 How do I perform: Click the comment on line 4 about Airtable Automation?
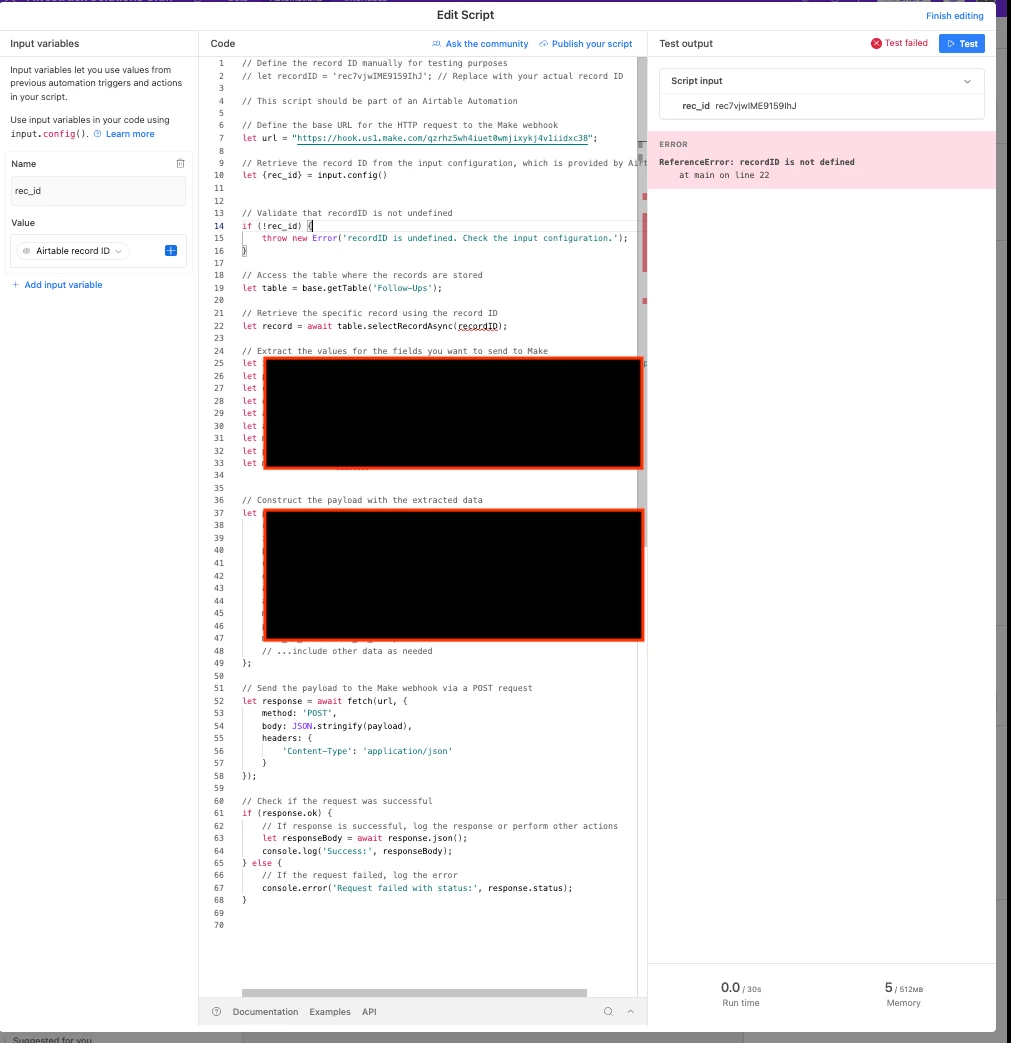click(x=380, y=101)
